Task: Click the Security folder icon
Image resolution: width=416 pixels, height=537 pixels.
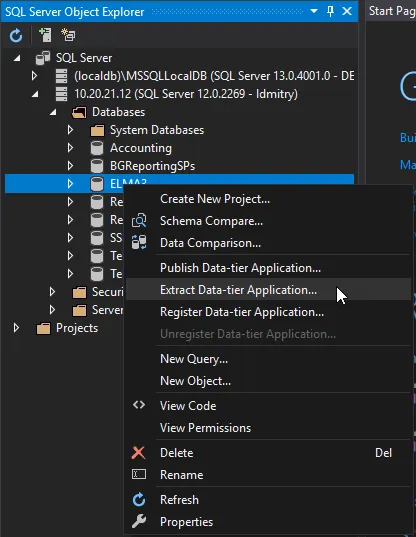Action: tap(79, 292)
